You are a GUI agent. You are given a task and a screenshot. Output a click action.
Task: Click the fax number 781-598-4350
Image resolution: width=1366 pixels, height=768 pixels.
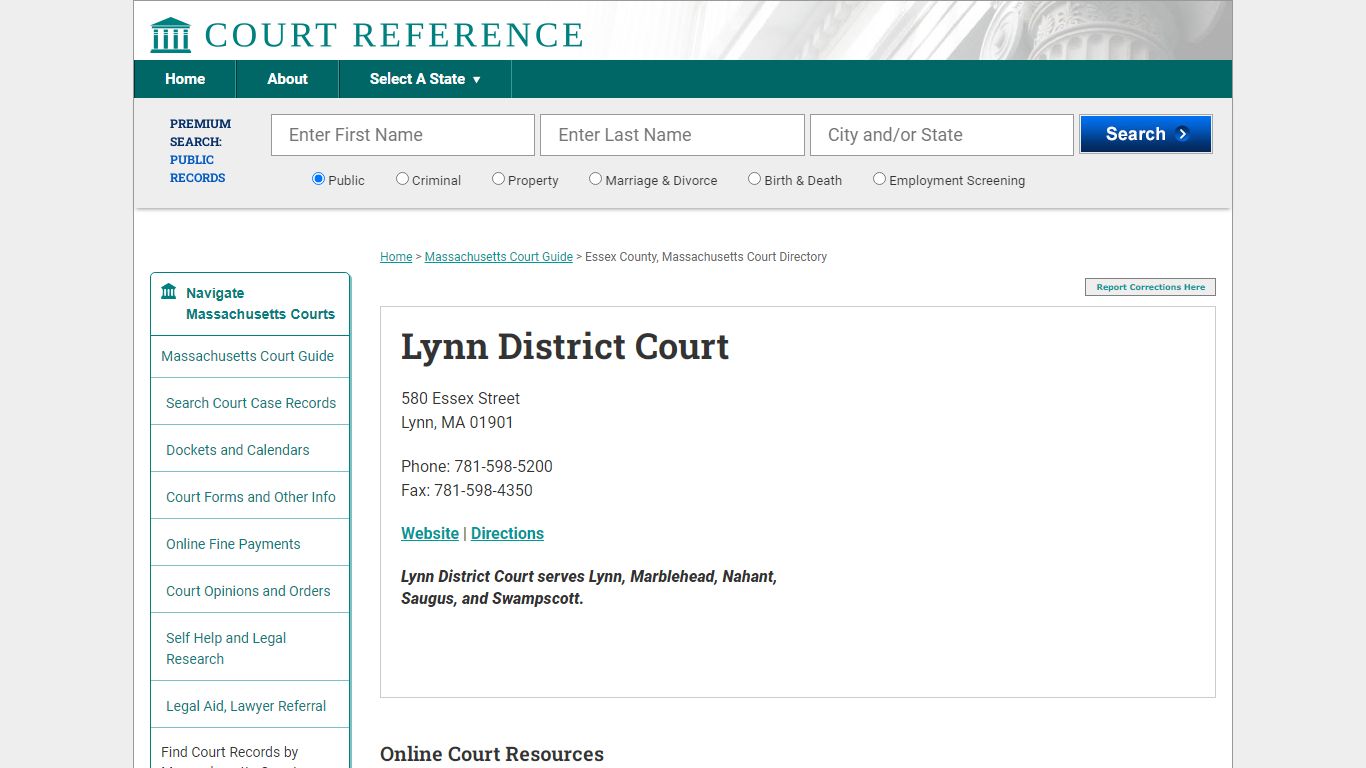pyautogui.click(x=483, y=490)
